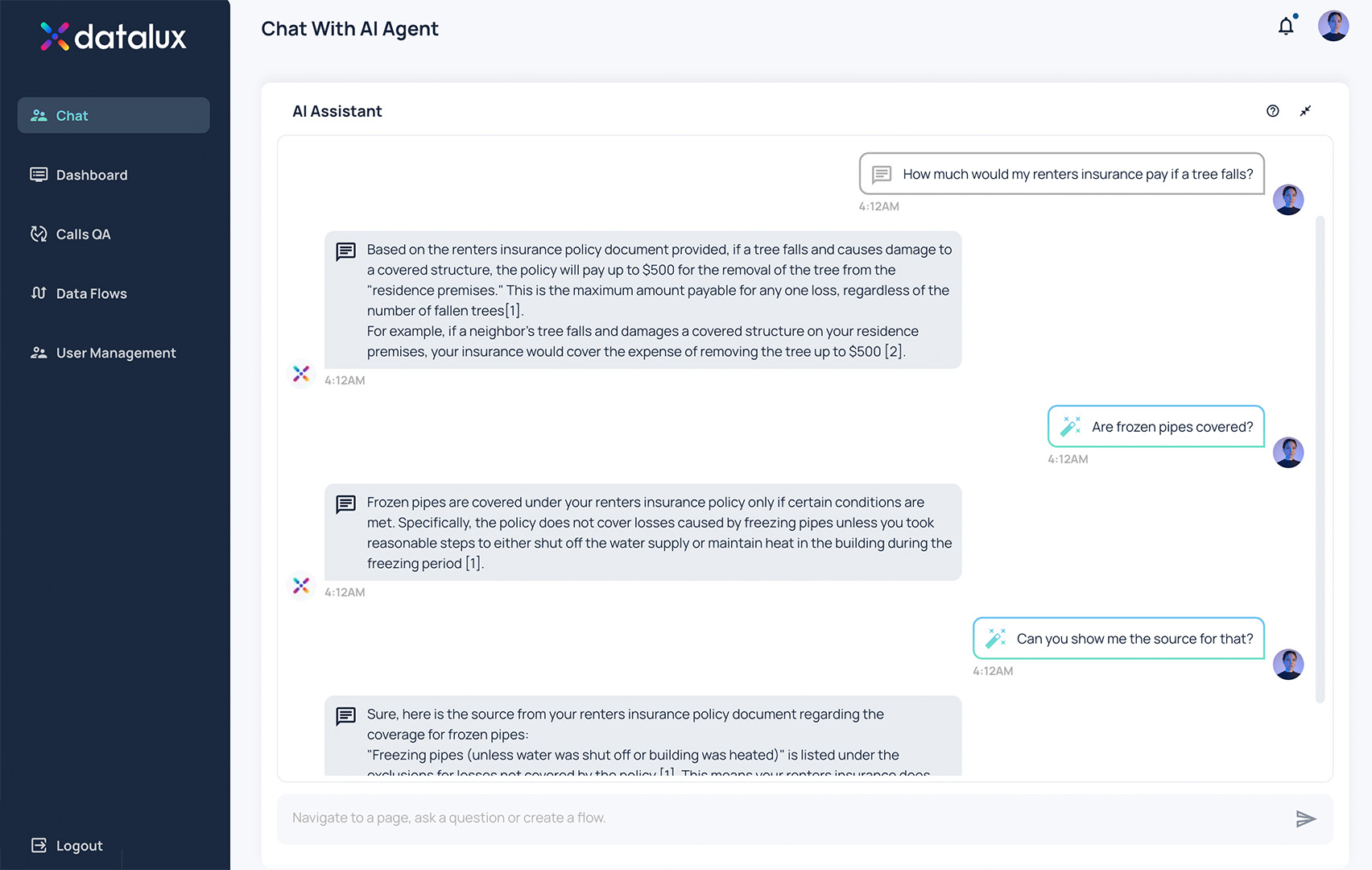Click the wand icon on source request bubble
This screenshot has height=870, width=1372.
pos(995,638)
